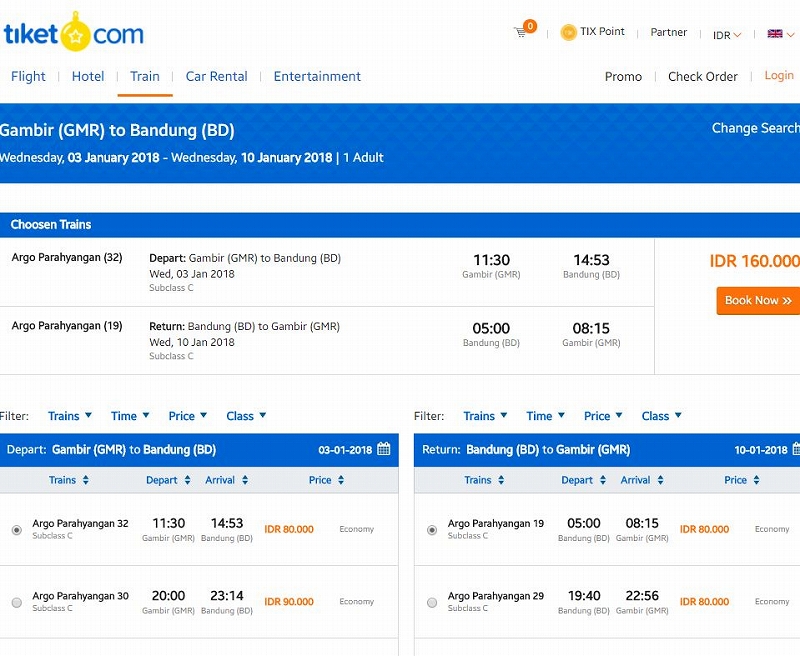The height and width of the screenshot is (656, 800).
Task: Sort departure list by Price column
Action: (327, 480)
